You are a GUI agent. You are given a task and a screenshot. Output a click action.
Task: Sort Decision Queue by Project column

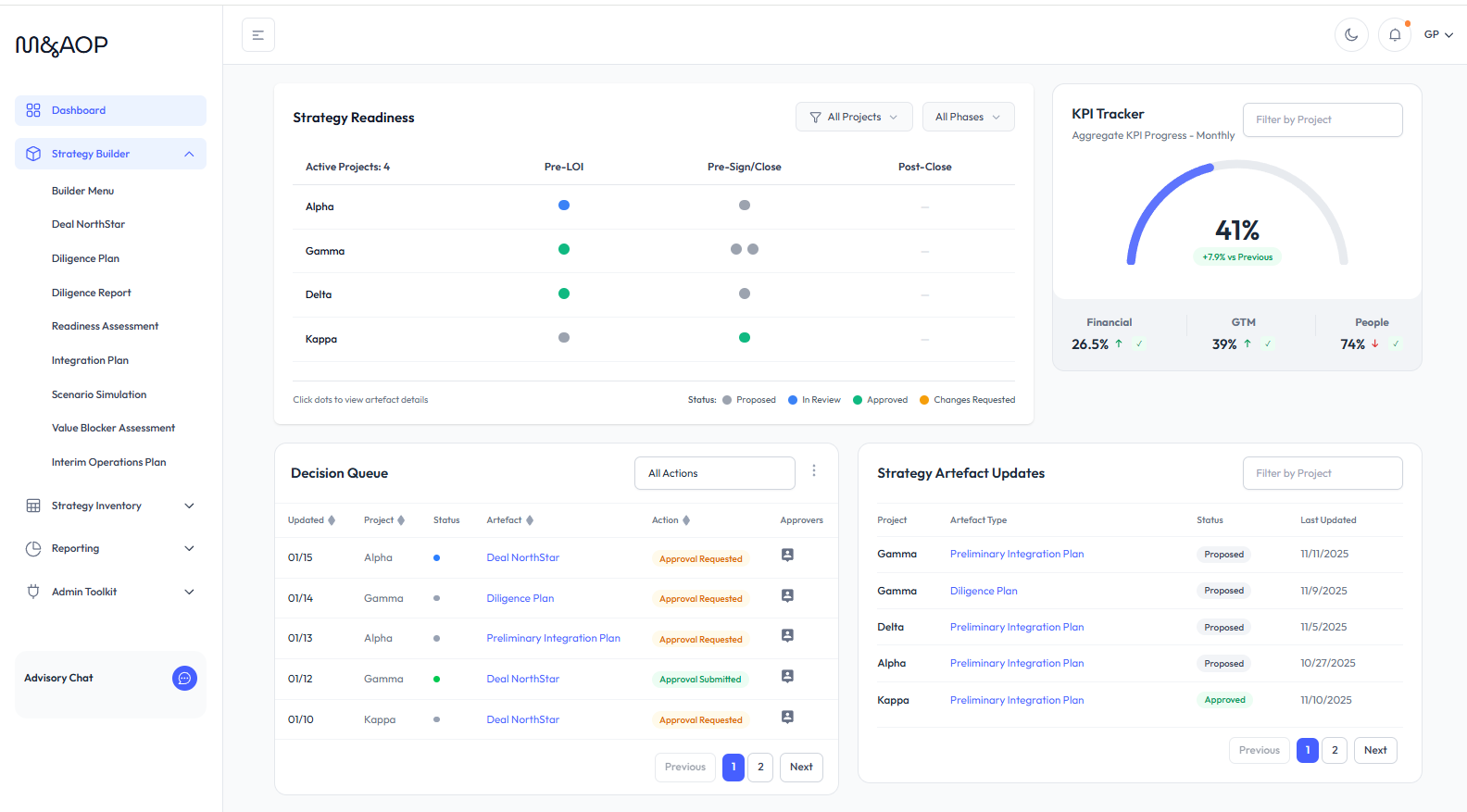[x=384, y=520]
